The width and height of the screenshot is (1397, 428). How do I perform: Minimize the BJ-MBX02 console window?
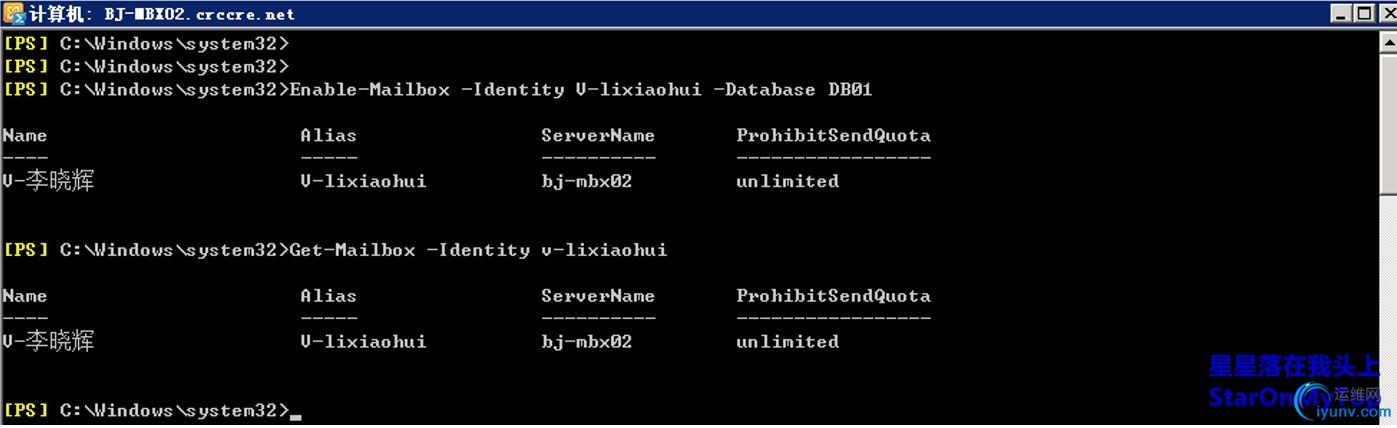(1341, 14)
